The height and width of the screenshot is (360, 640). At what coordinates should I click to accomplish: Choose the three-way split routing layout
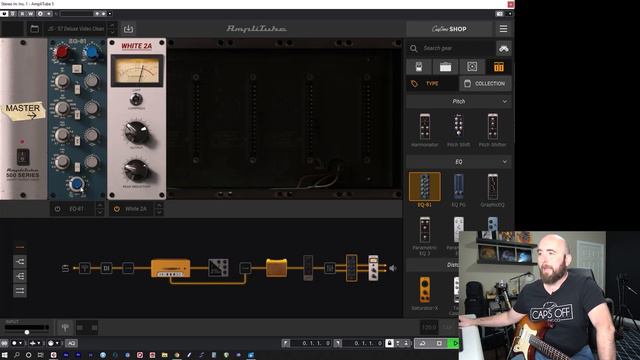point(20,276)
